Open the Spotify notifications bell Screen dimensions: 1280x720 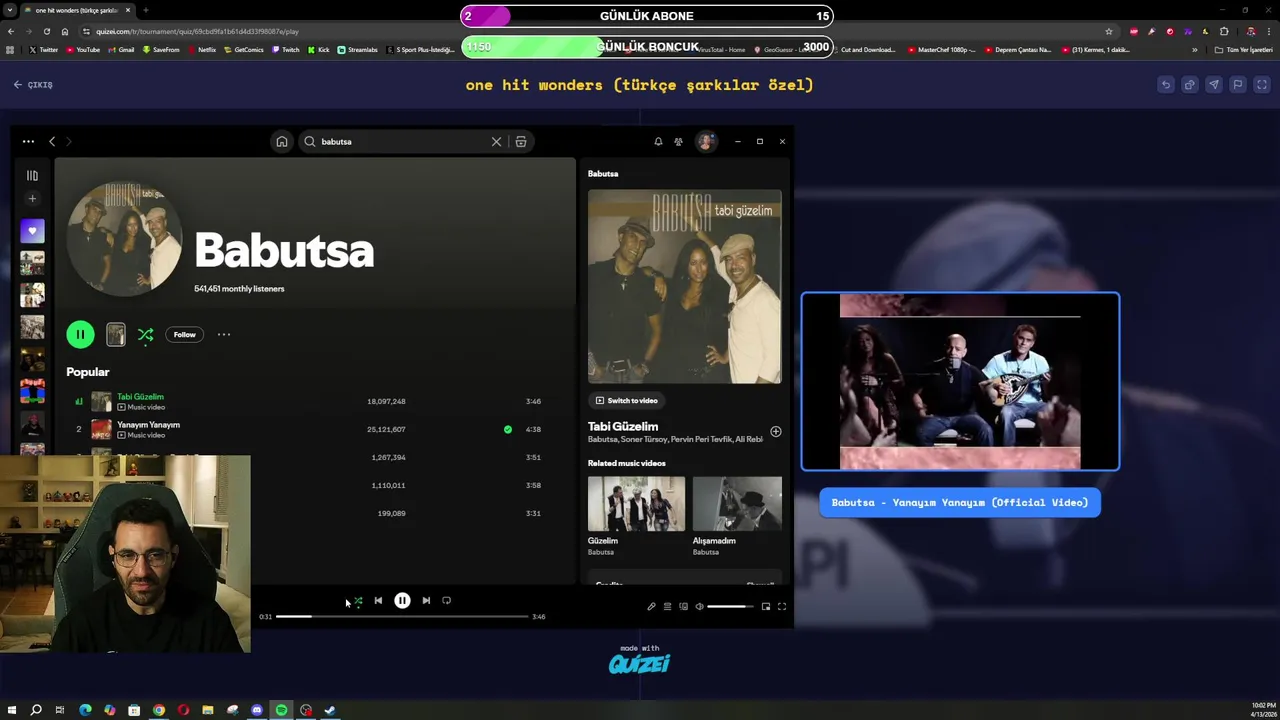[x=658, y=142]
